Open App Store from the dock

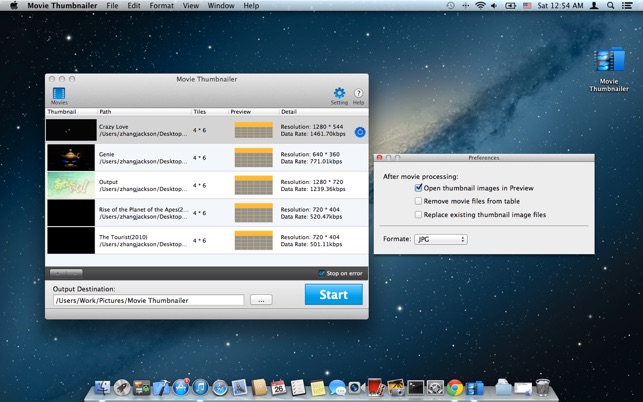[x=181, y=388]
